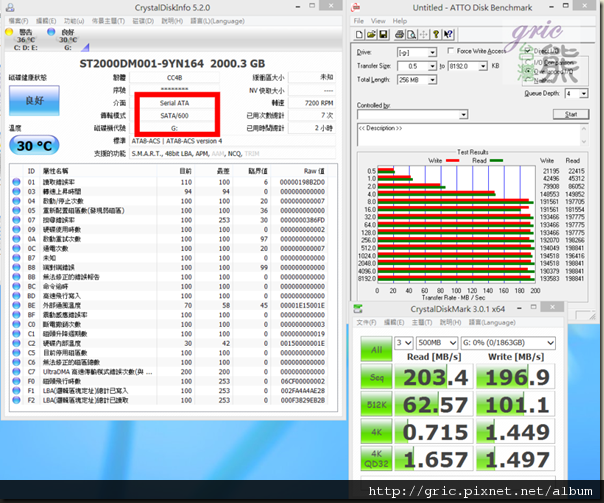Click the context help arrow-question icon

tap(448, 35)
